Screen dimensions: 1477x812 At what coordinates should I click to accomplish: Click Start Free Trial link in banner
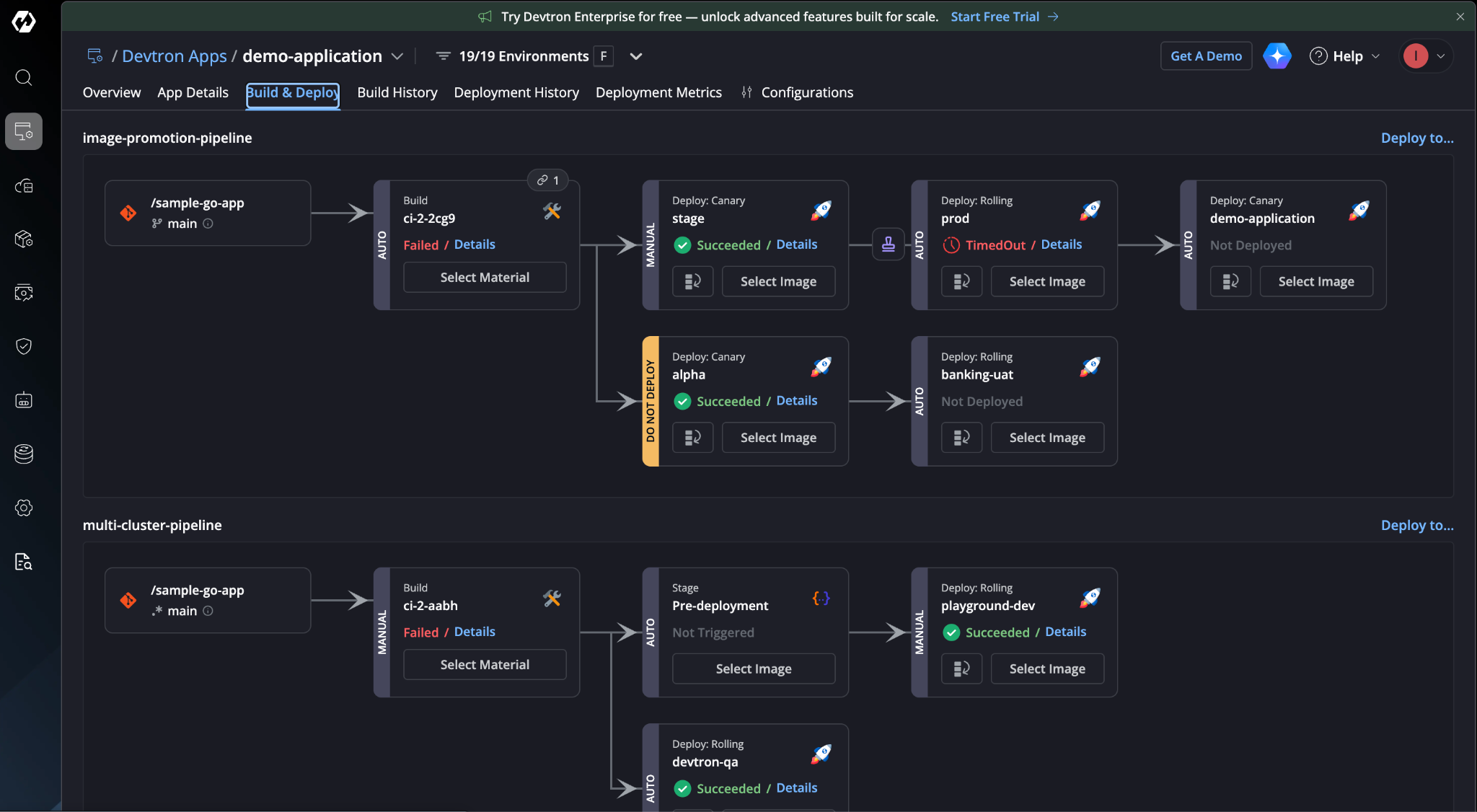pos(1005,17)
